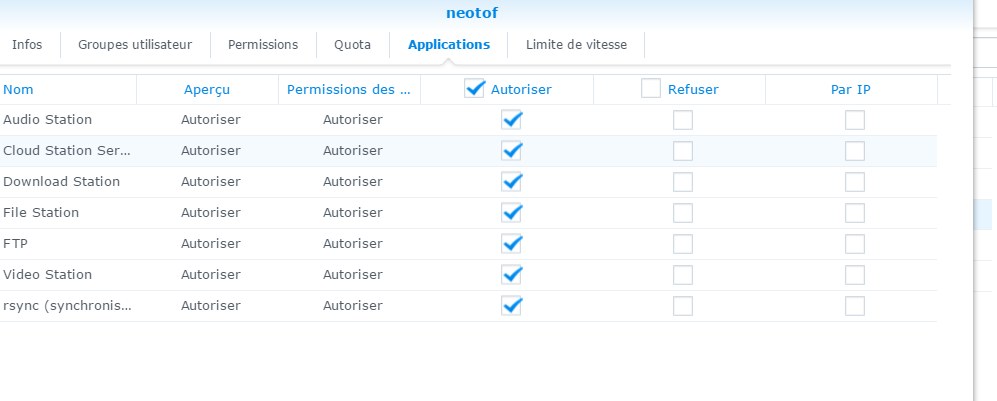Click the Aperçu column header
Viewport: 997px width, 401px height.
click(x=207, y=90)
